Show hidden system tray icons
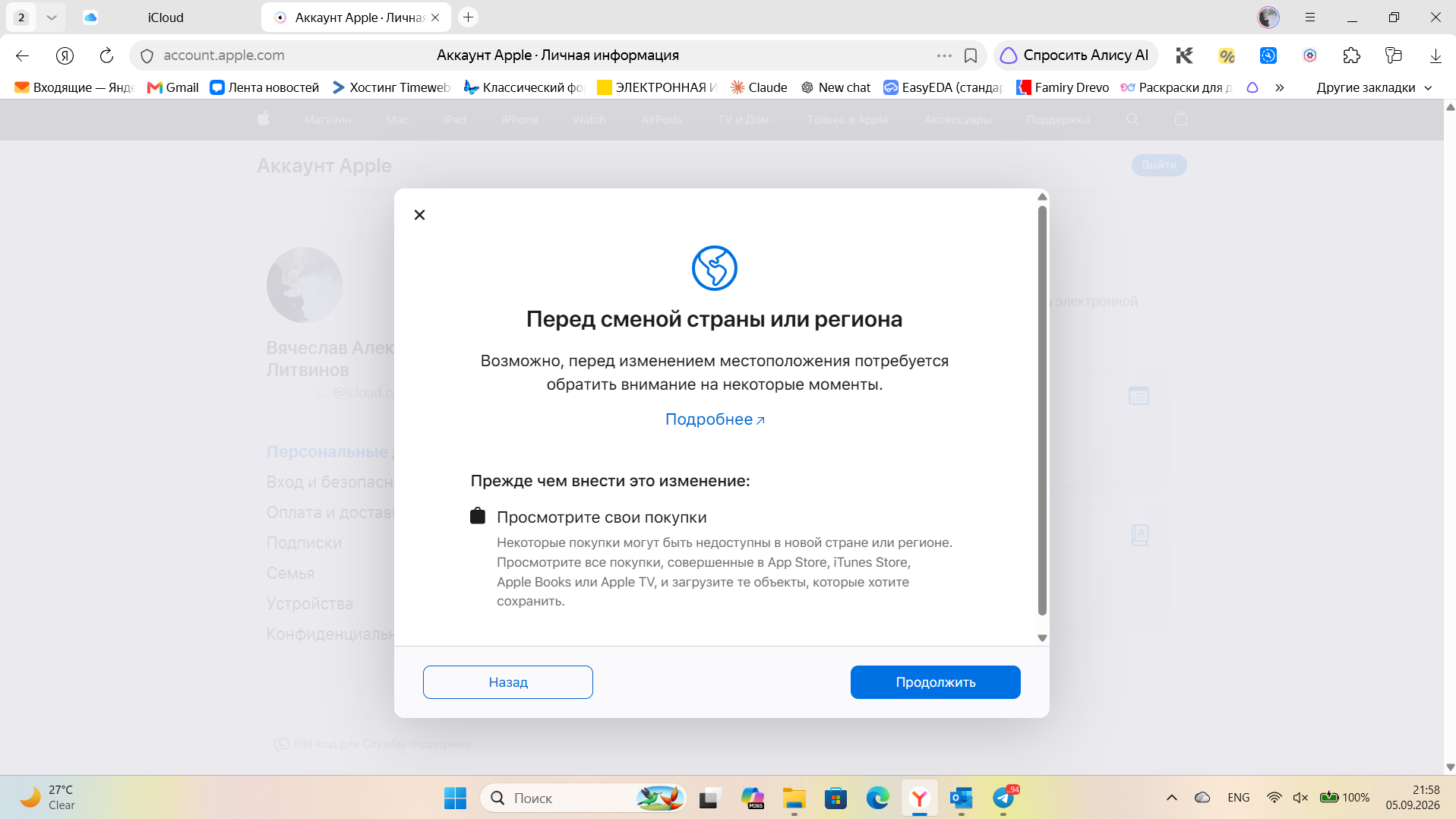This screenshot has width=1456, height=819. coord(1171,798)
